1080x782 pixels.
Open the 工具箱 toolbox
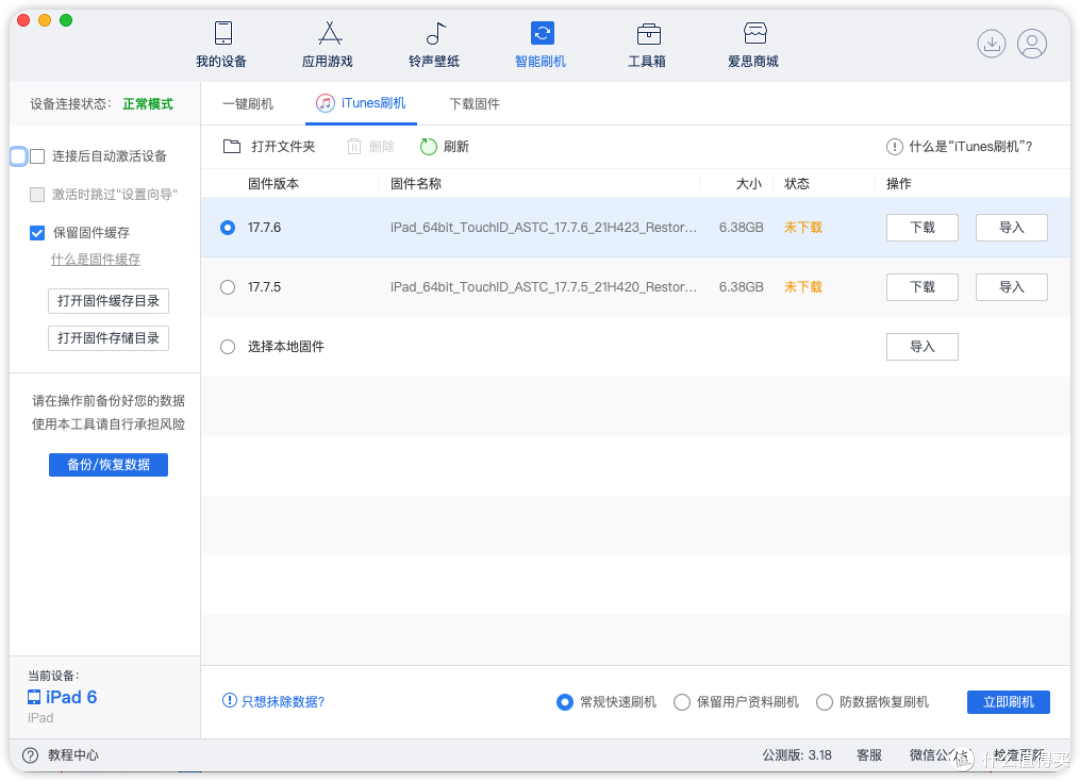(x=647, y=44)
